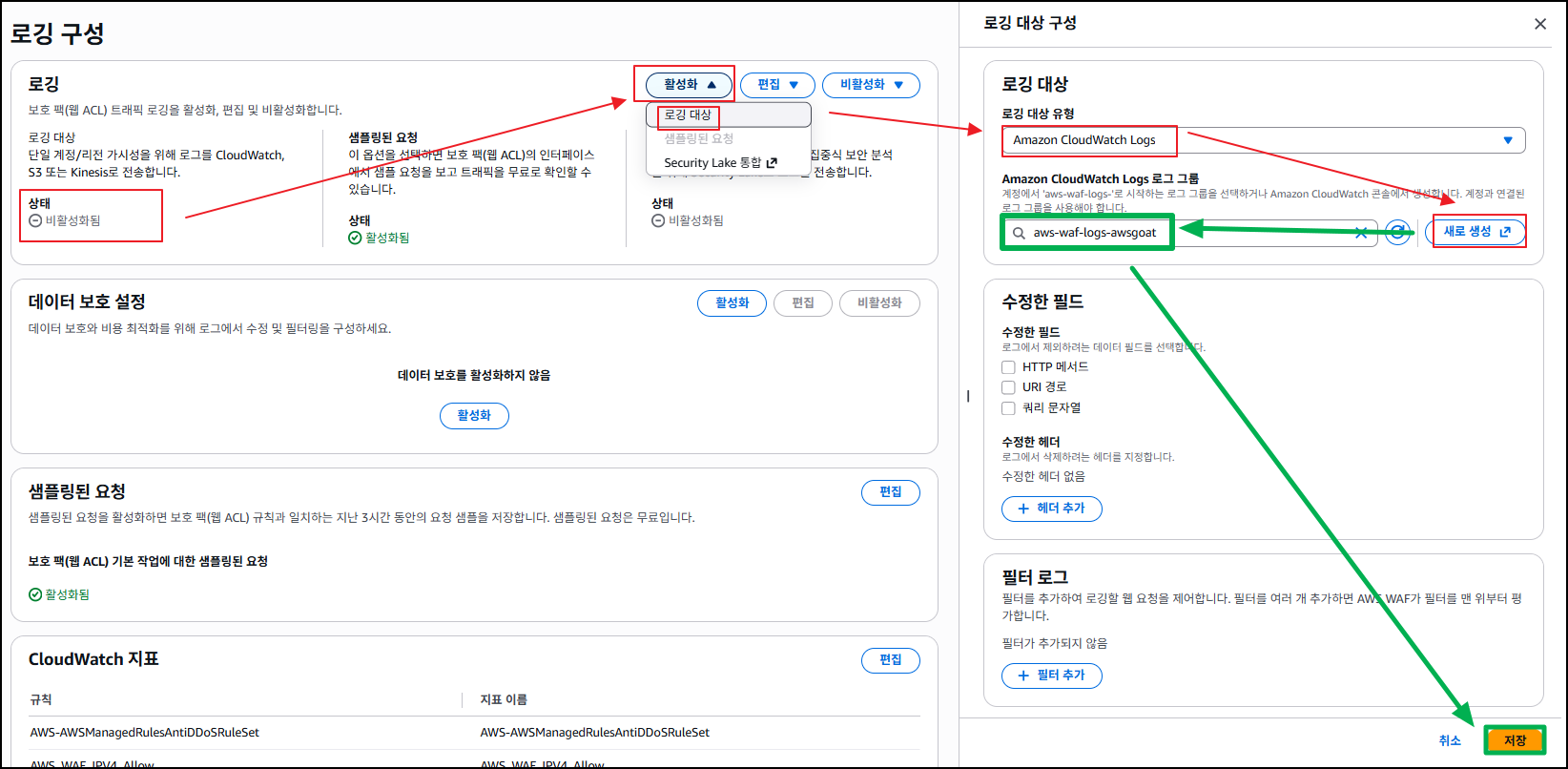Click 편집 in the 샘플링된 요청 section
This screenshot has height=769, width=1568.
coord(891,492)
